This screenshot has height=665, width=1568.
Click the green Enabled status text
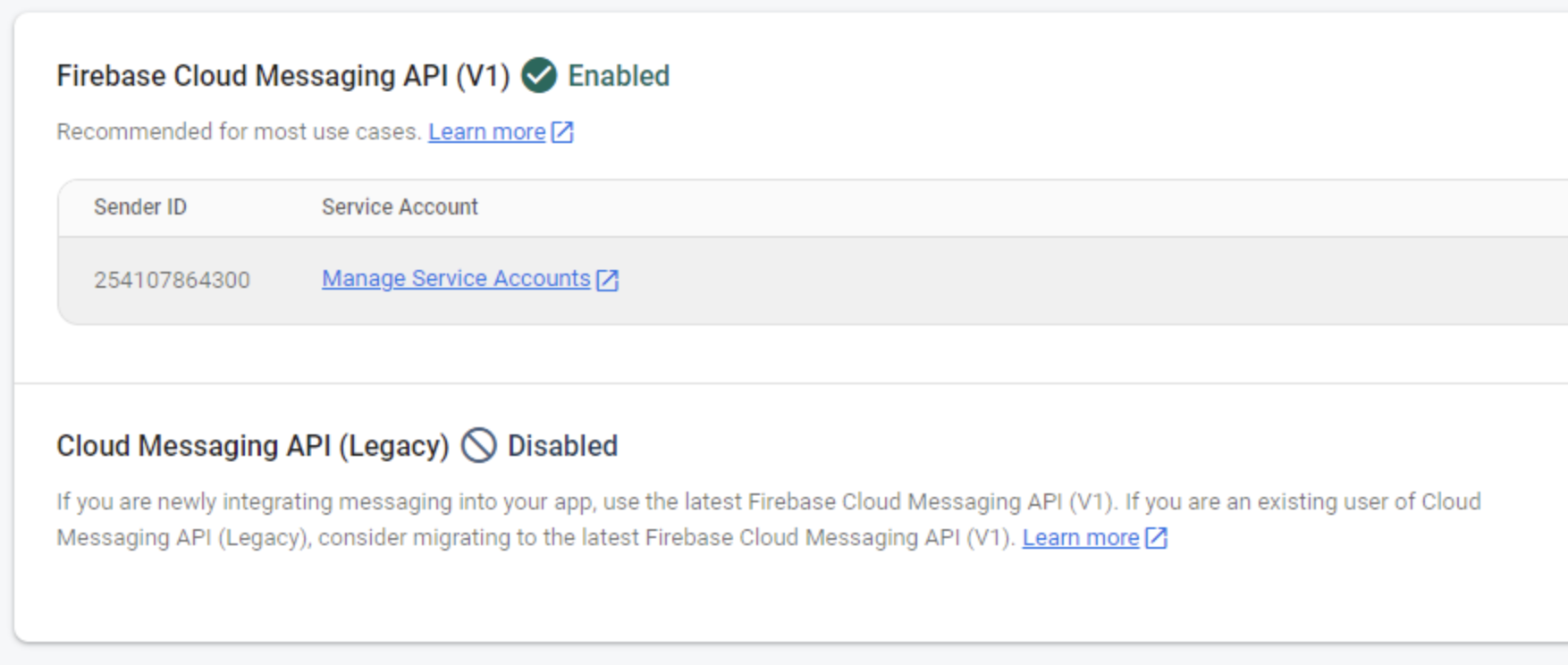[x=619, y=76]
